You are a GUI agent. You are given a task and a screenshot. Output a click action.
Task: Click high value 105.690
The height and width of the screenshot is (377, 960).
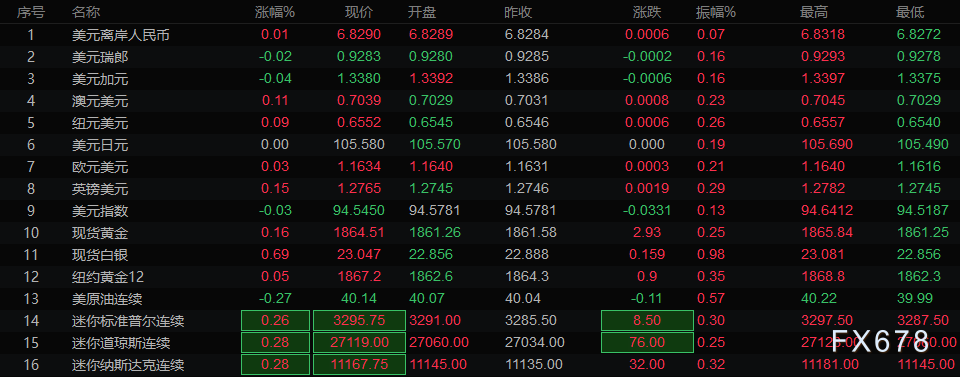coord(827,145)
